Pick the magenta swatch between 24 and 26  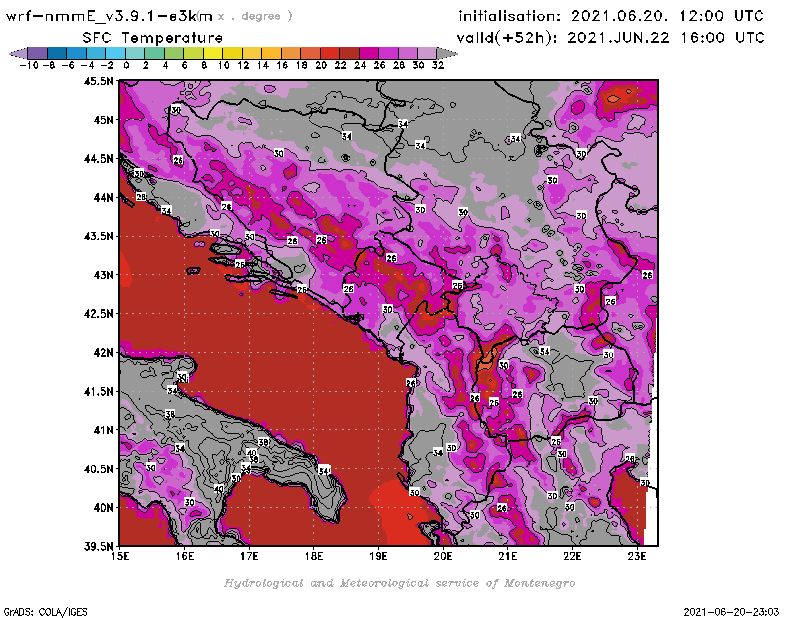click(x=369, y=53)
